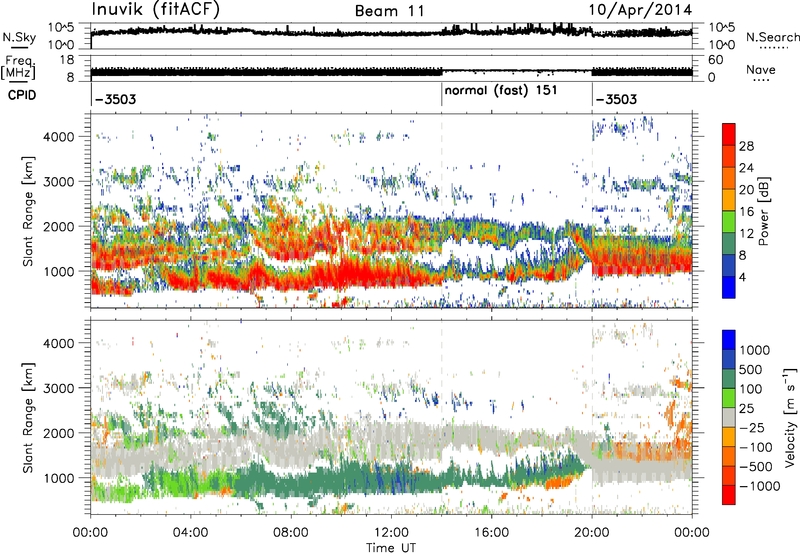Click the '08:00' time axis label
The width and height of the screenshot is (800, 554).
pos(291,533)
